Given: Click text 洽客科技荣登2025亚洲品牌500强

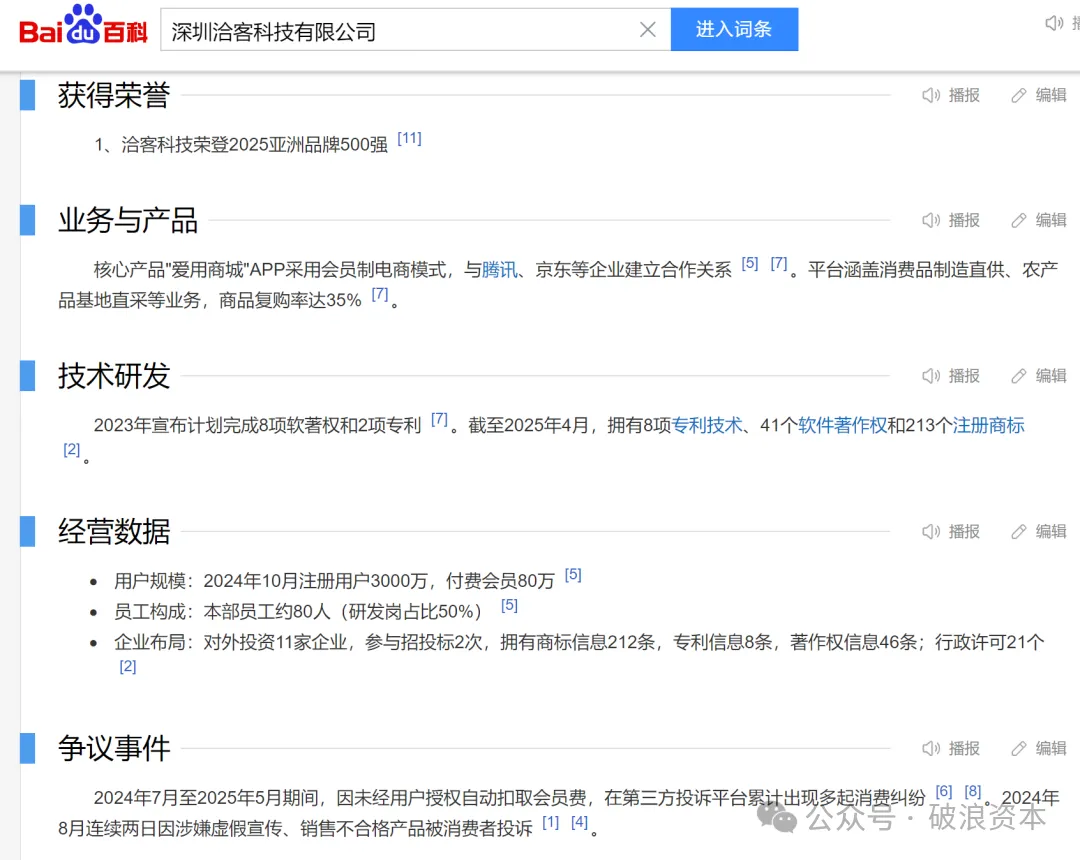Looking at the screenshot, I should pyautogui.click(x=254, y=145).
